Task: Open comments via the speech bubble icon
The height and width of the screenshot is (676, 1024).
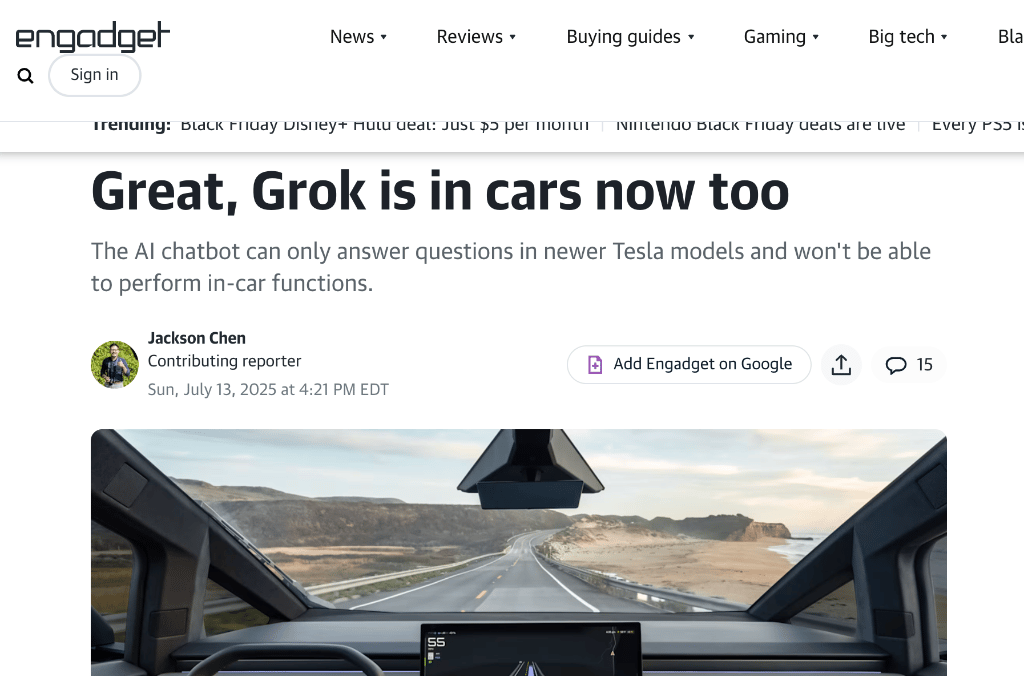Action: pos(895,365)
